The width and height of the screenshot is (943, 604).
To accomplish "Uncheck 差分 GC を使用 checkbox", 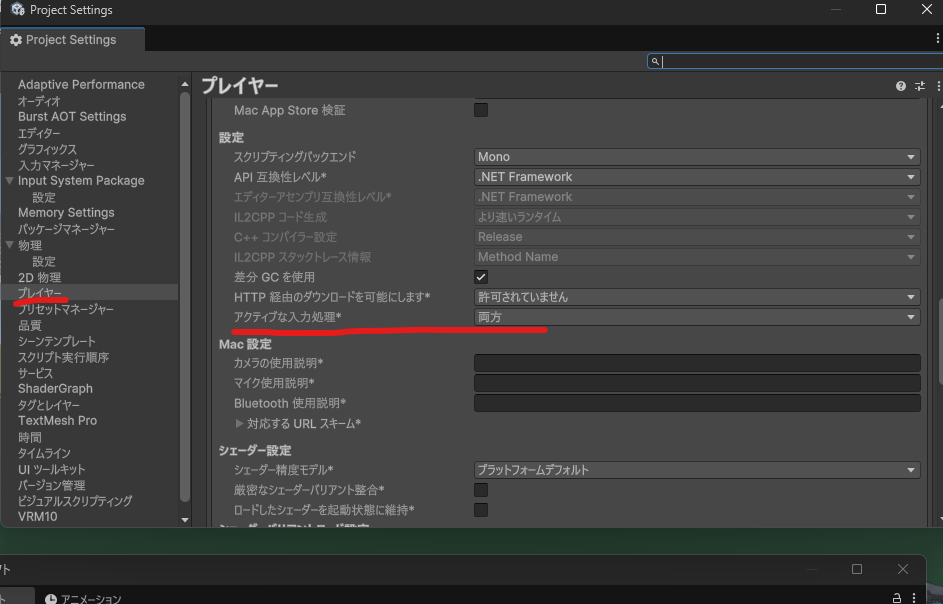I will coord(481,277).
